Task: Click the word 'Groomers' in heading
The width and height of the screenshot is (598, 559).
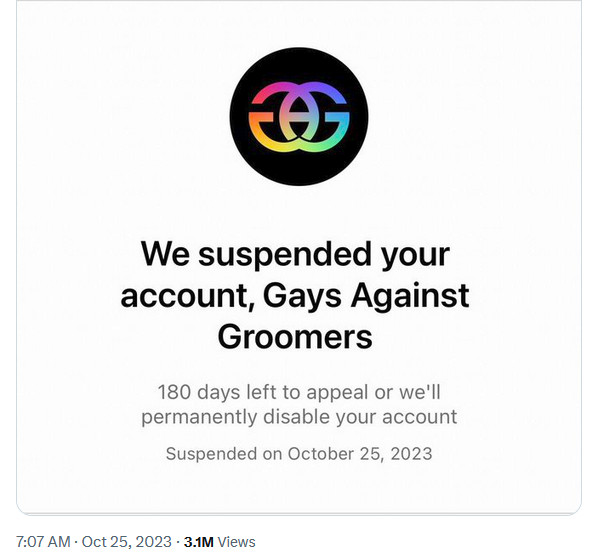Action: click(295, 337)
